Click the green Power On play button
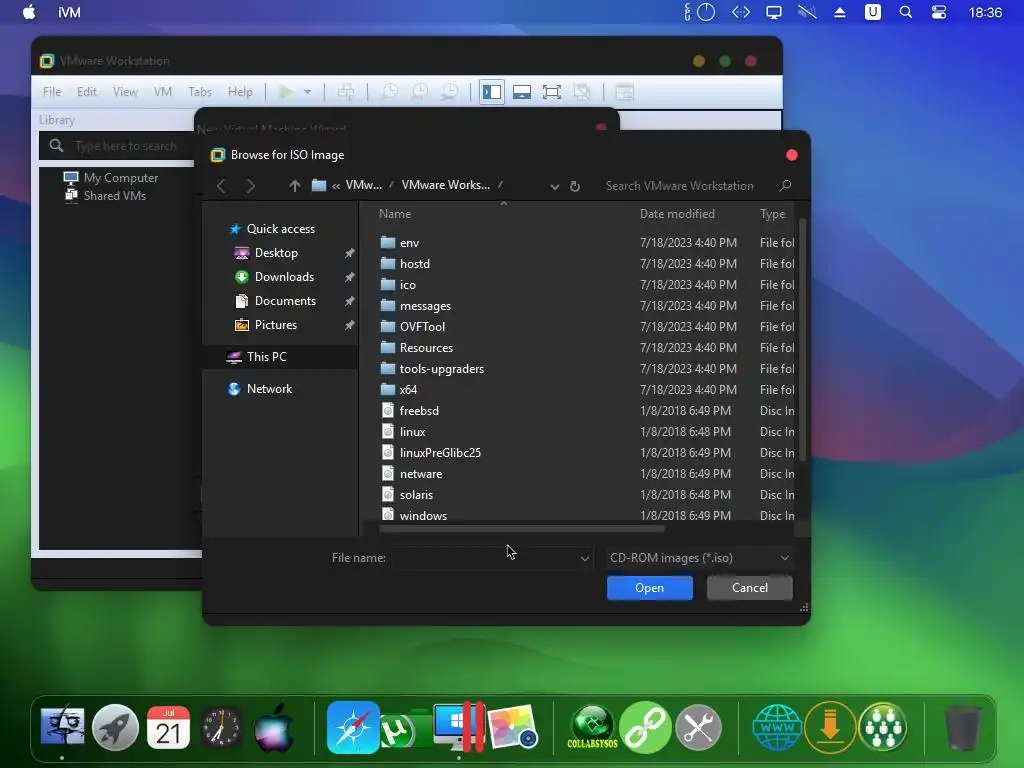Image resolution: width=1024 pixels, height=768 pixels. 286,92
